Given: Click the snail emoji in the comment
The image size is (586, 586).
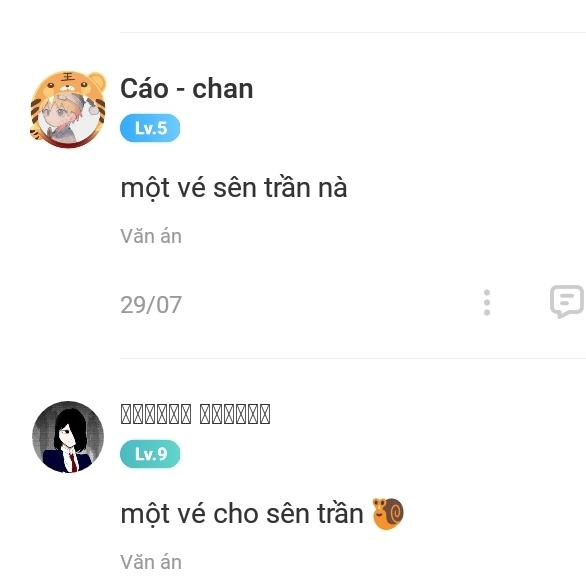Looking at the screenshot, I should 388,514.
